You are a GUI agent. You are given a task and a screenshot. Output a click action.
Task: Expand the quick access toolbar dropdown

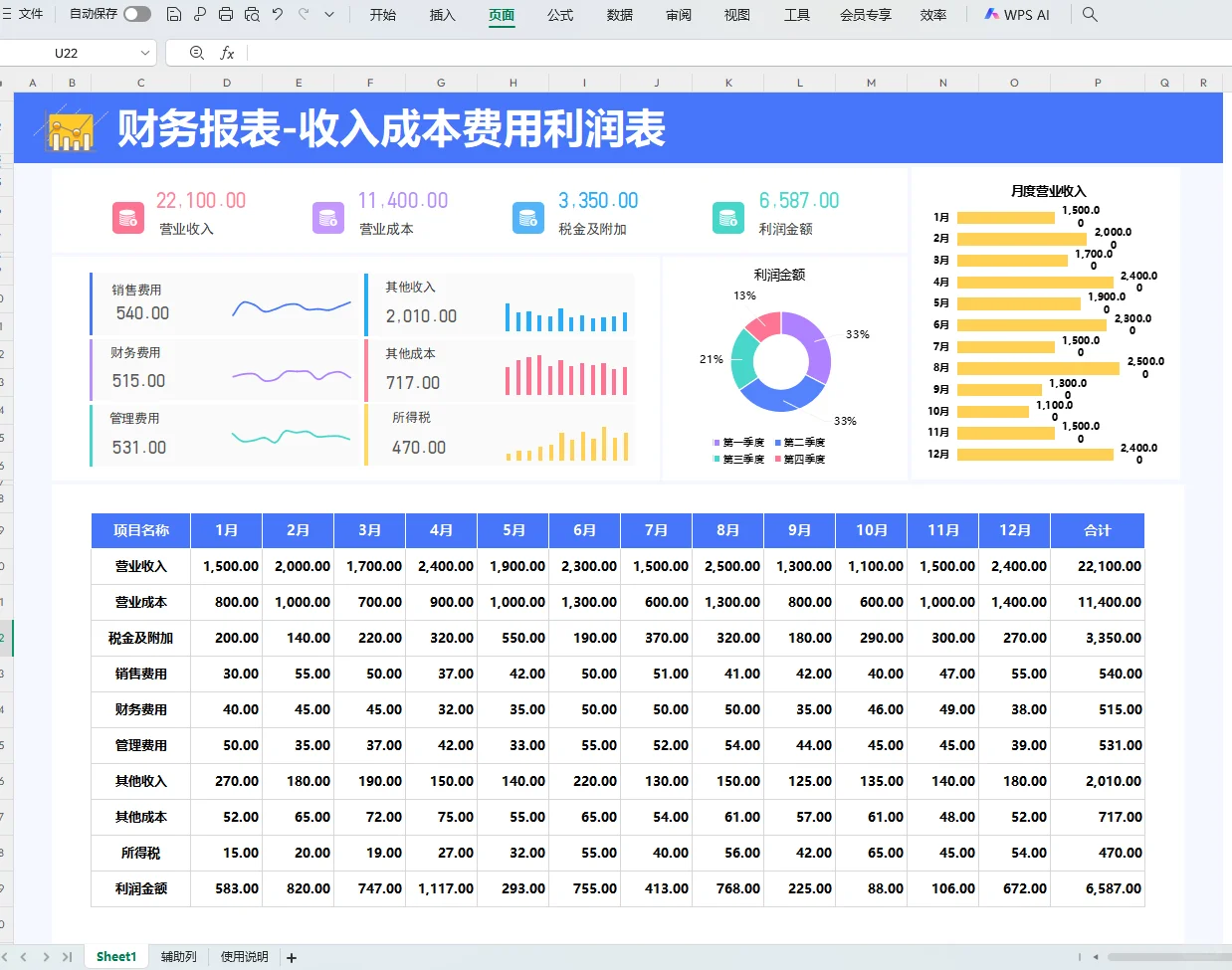click(x=329, y=14)
